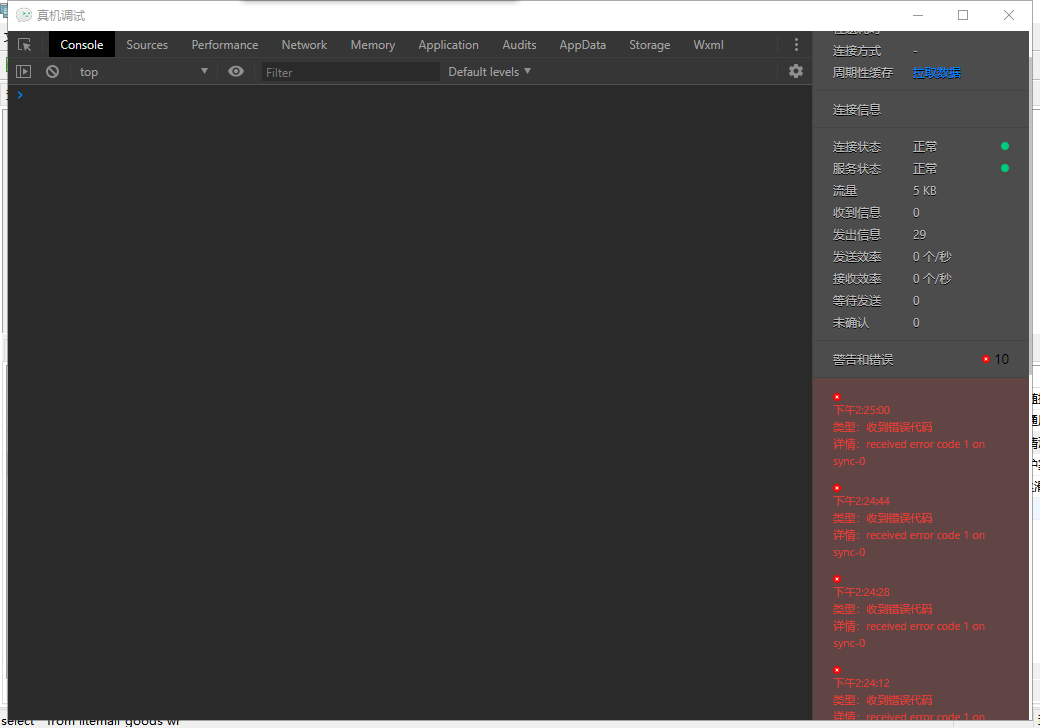Click the WeChat logo in title bar
The width and height of the screenshot is (1040, 728).
[x=24, y=15]
